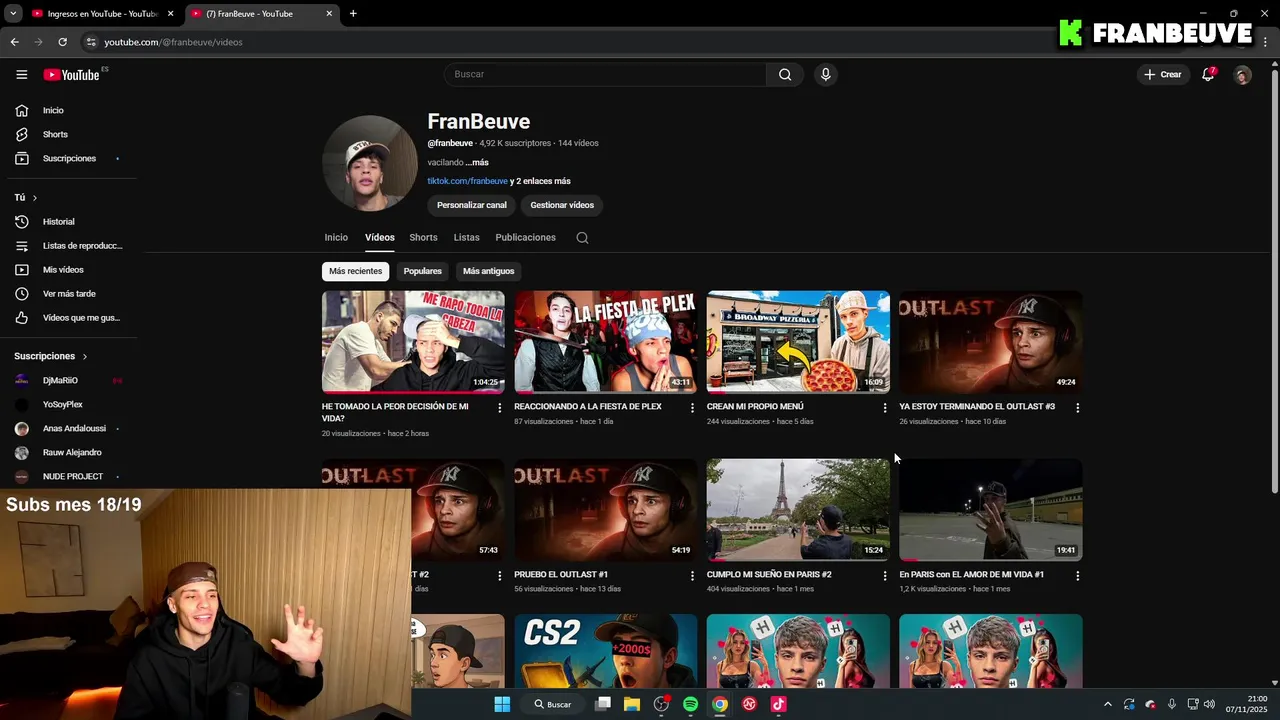Click the search magnifier button
The height and width of the screenshot is (720, 1280).
coord(785,74)
